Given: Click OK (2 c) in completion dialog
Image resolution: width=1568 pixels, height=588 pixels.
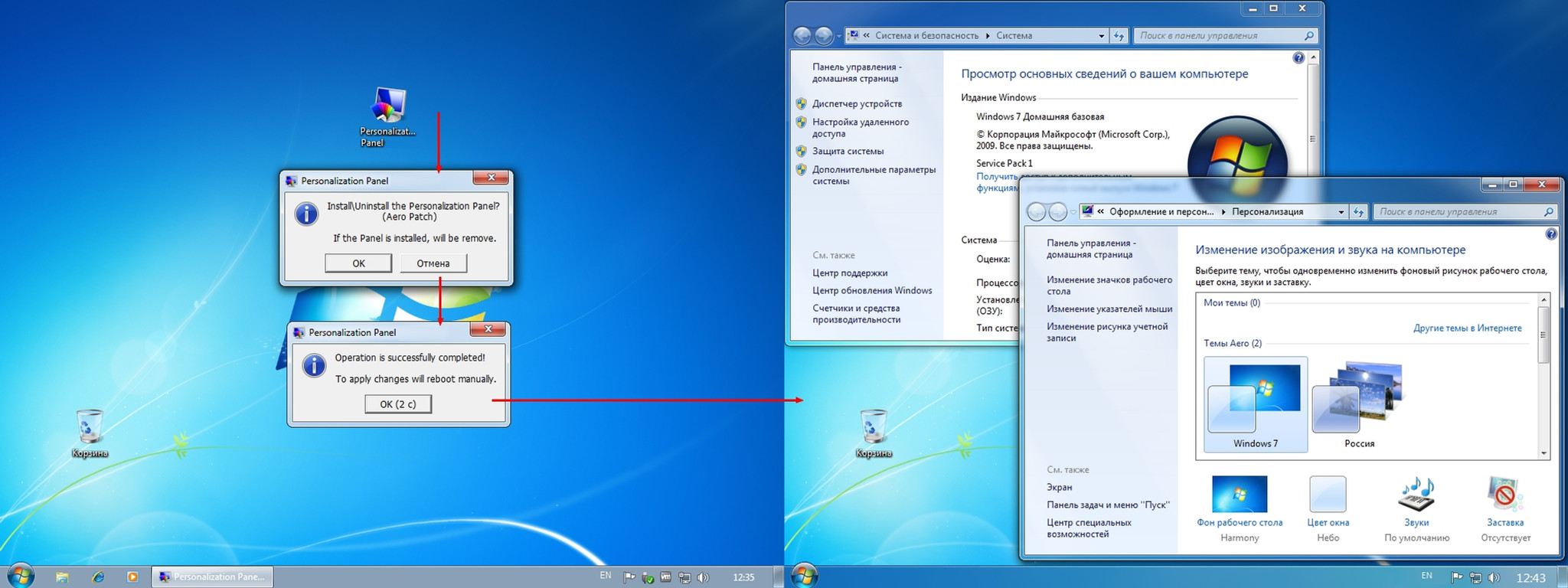Looking at the screenshot, I should [x=398, y=404].
